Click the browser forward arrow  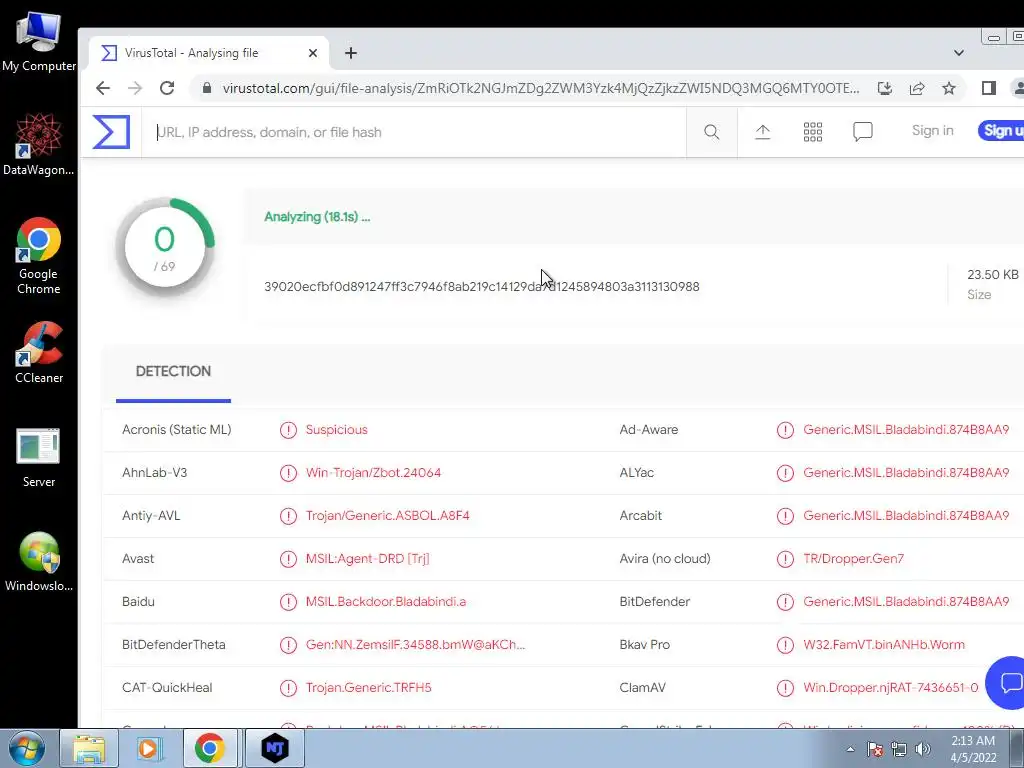coord(135,88)
